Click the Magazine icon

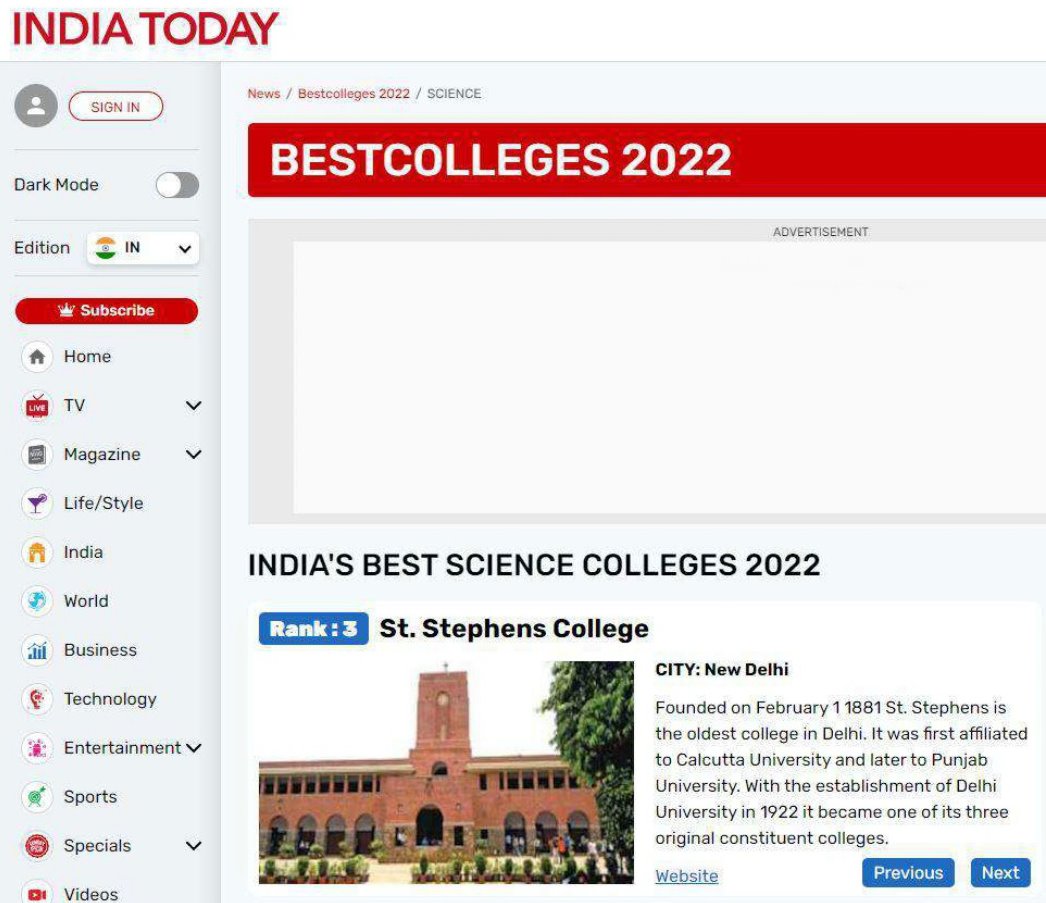click(37, 455)
